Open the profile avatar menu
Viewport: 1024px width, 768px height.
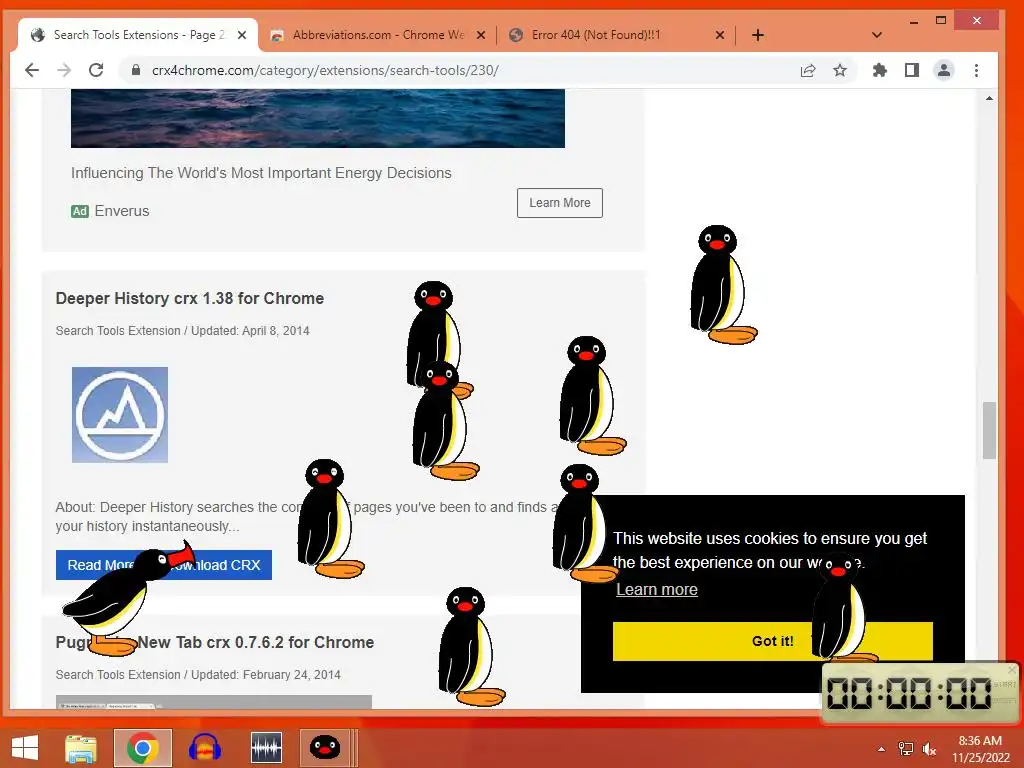pyautogui.click(x=944, y=71)
